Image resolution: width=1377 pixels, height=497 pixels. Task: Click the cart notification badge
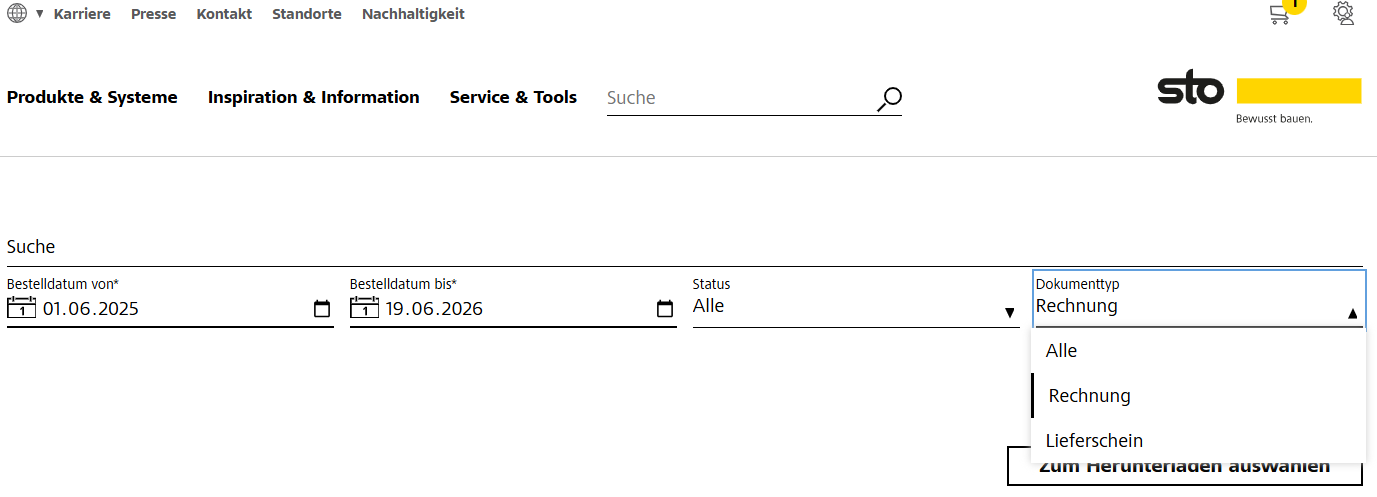click(x=1293, y=5)
